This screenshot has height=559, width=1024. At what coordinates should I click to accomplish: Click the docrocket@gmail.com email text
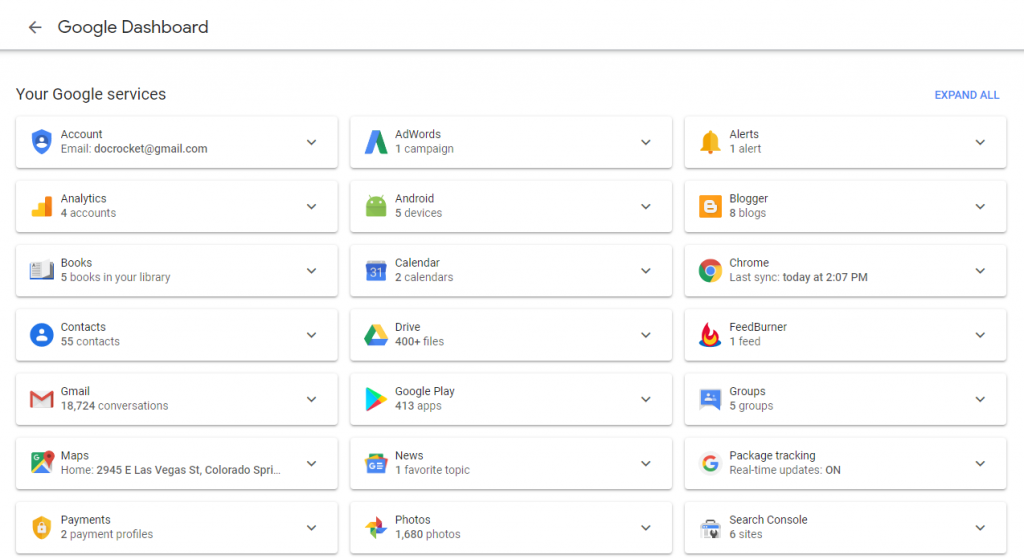[x=150, y=149]
